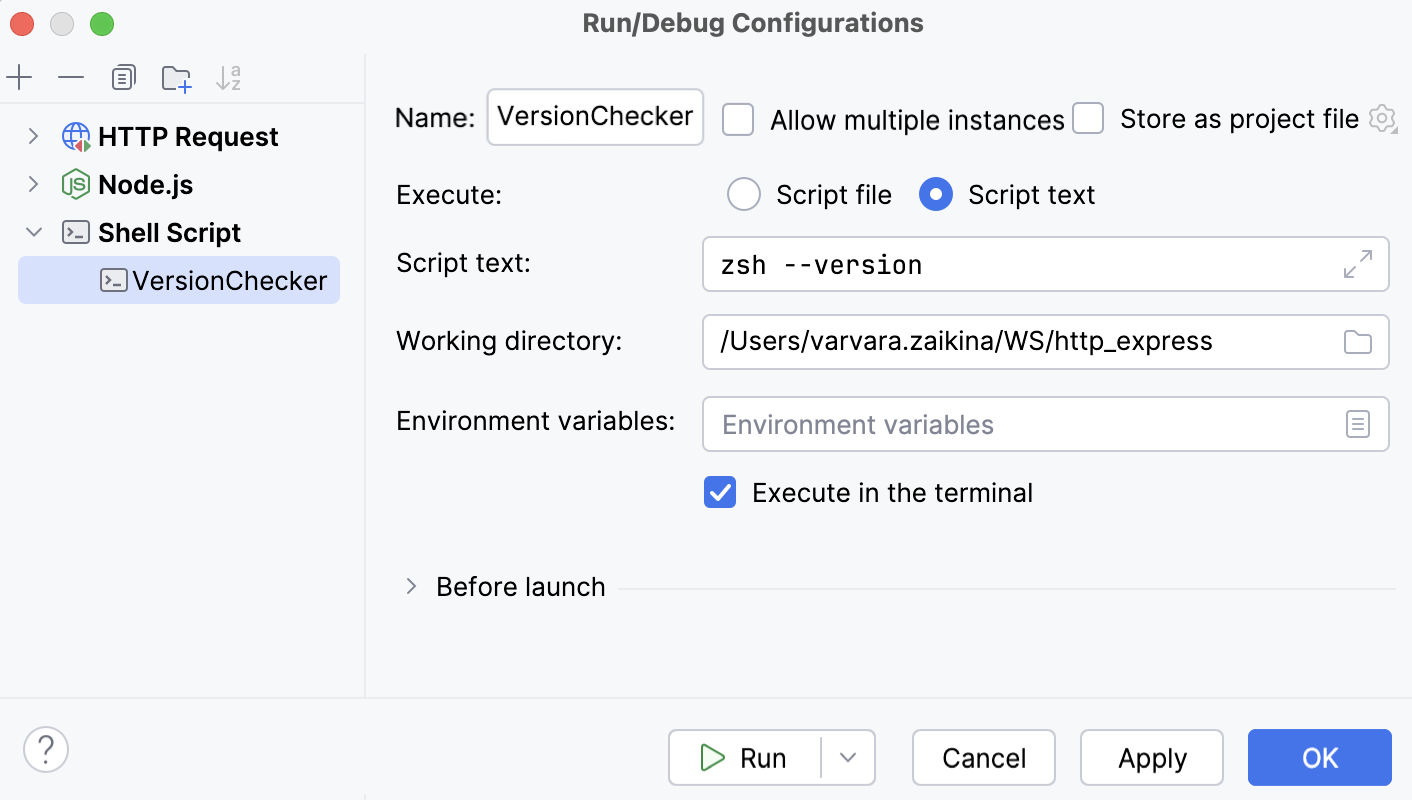The image size is (1412, 800).
Task: Add a new run configuration
Action: pos(19,77)
